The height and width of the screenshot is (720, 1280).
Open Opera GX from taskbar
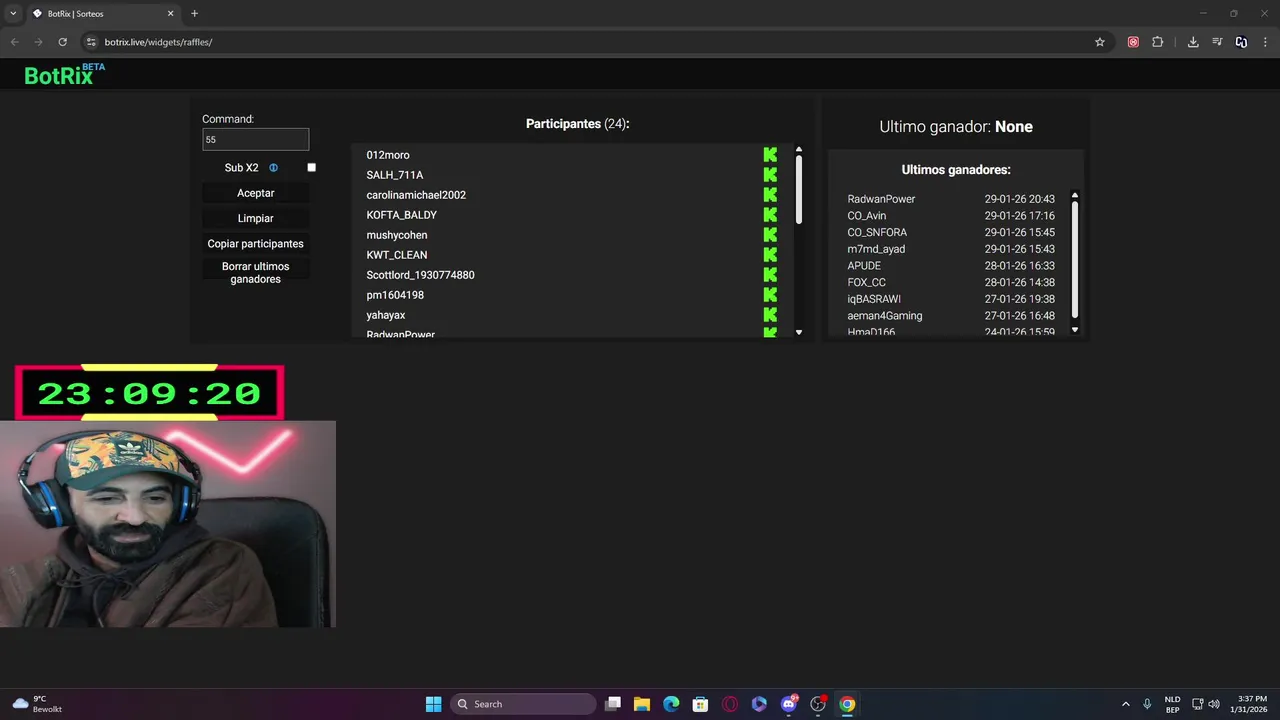click(730, 704)
